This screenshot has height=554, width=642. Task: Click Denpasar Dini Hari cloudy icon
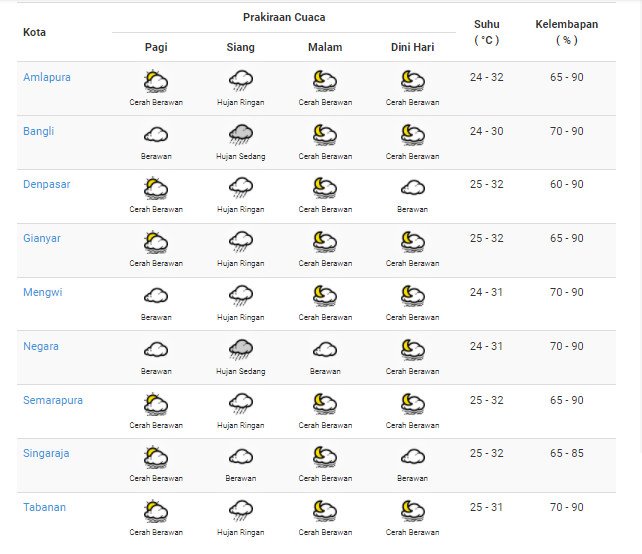click(x=413, y=188)
